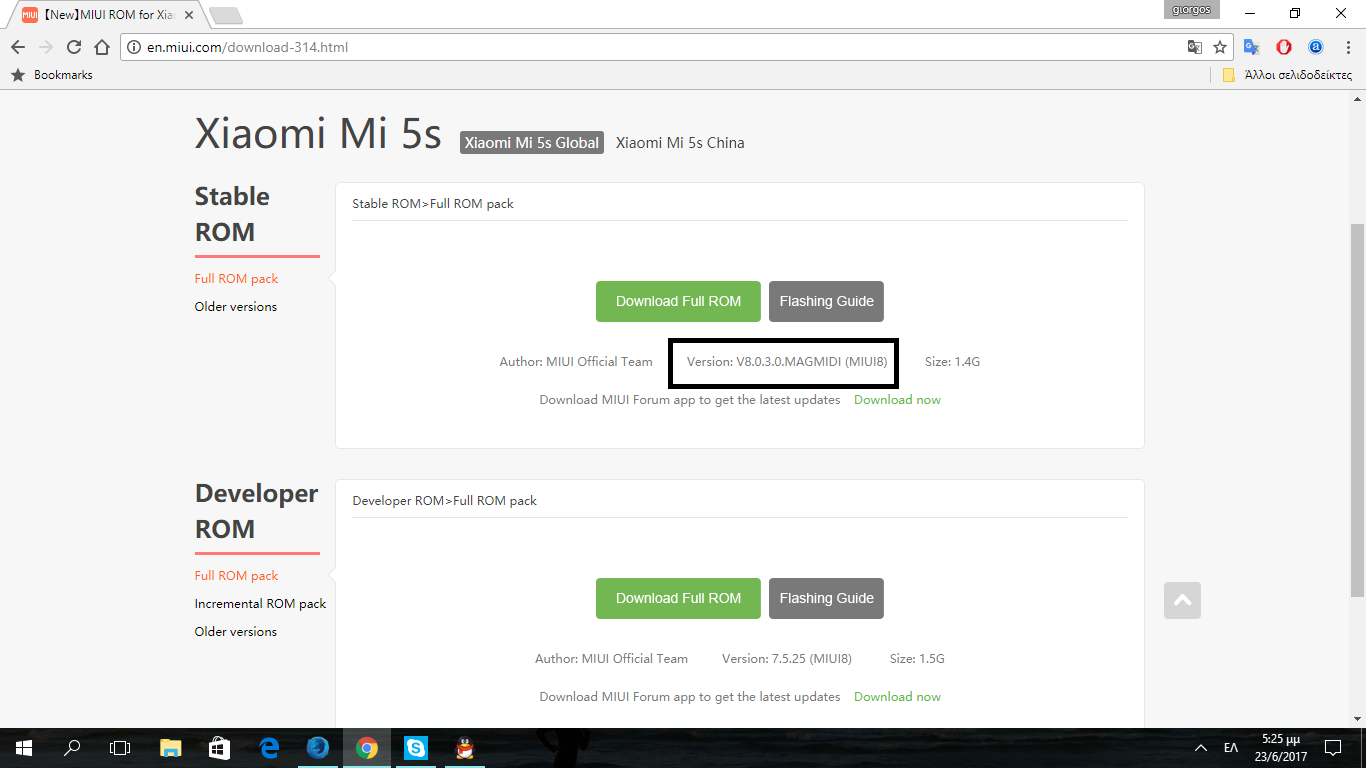Show hidden system tray icons

point(1201,748)
